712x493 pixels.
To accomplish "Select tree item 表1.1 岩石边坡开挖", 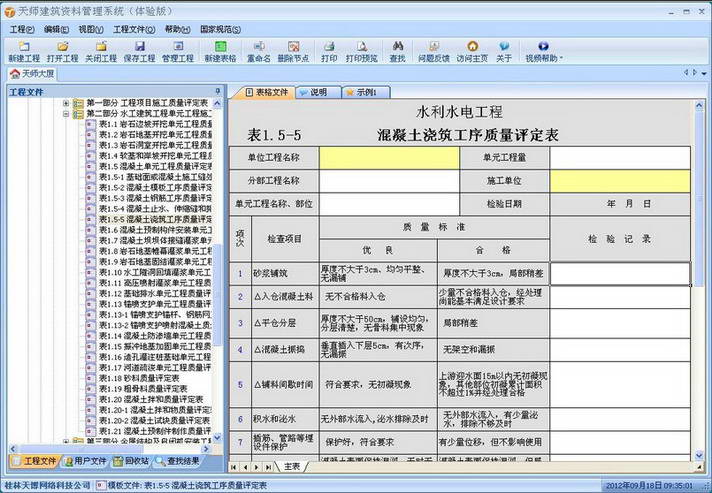I will (x=155, y=124).
